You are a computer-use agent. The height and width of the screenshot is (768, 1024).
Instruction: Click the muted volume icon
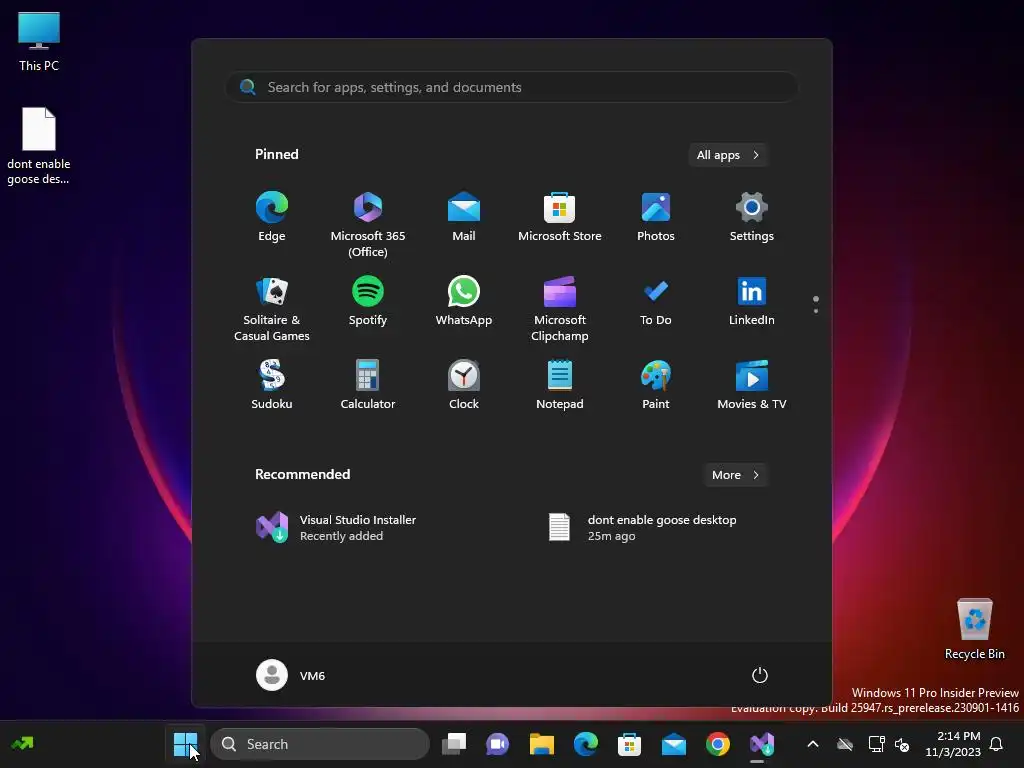coord(903,744)
